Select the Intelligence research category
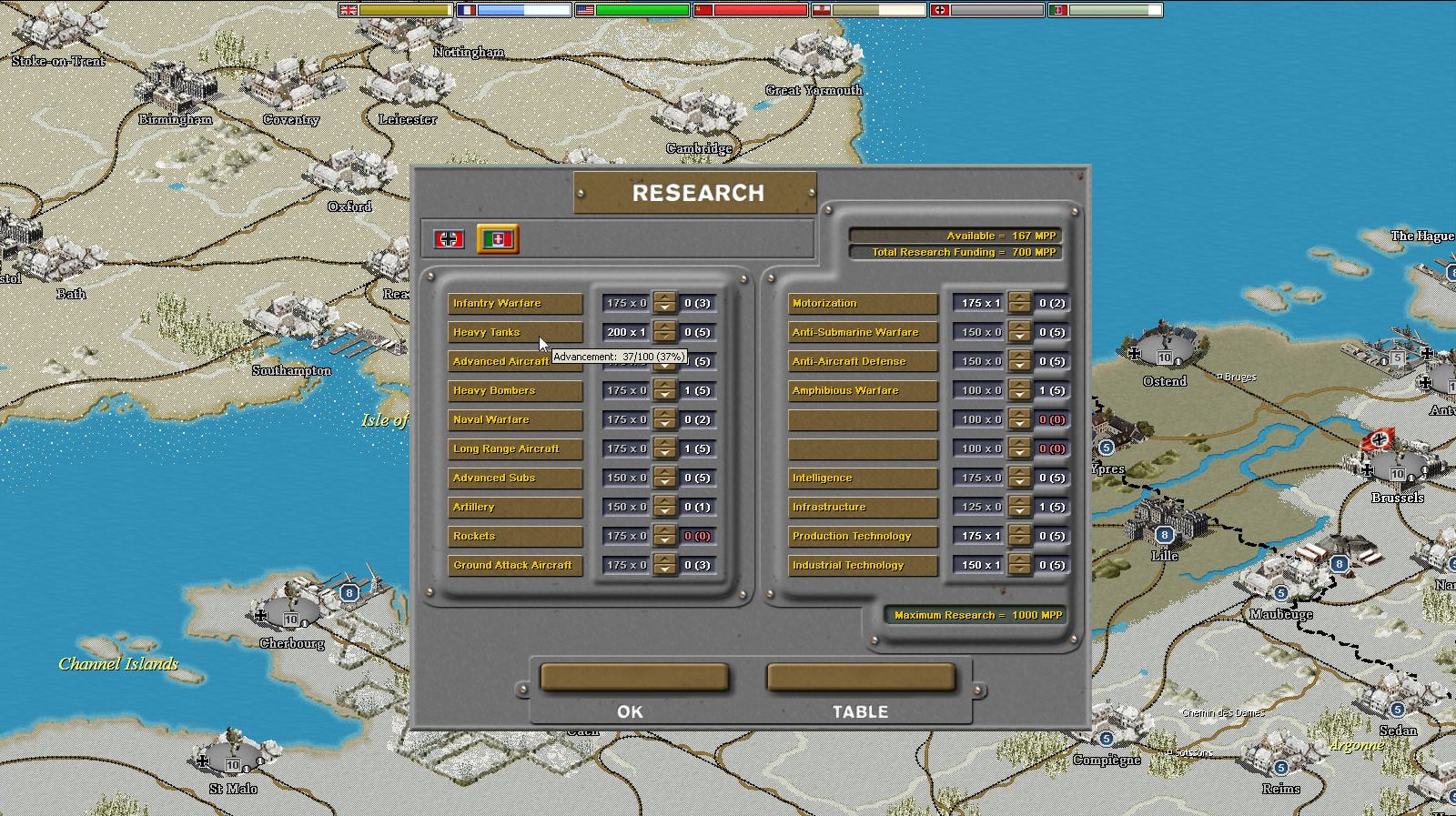The width and height of the screenshot is (1456, 816). [x=863, y=478]
